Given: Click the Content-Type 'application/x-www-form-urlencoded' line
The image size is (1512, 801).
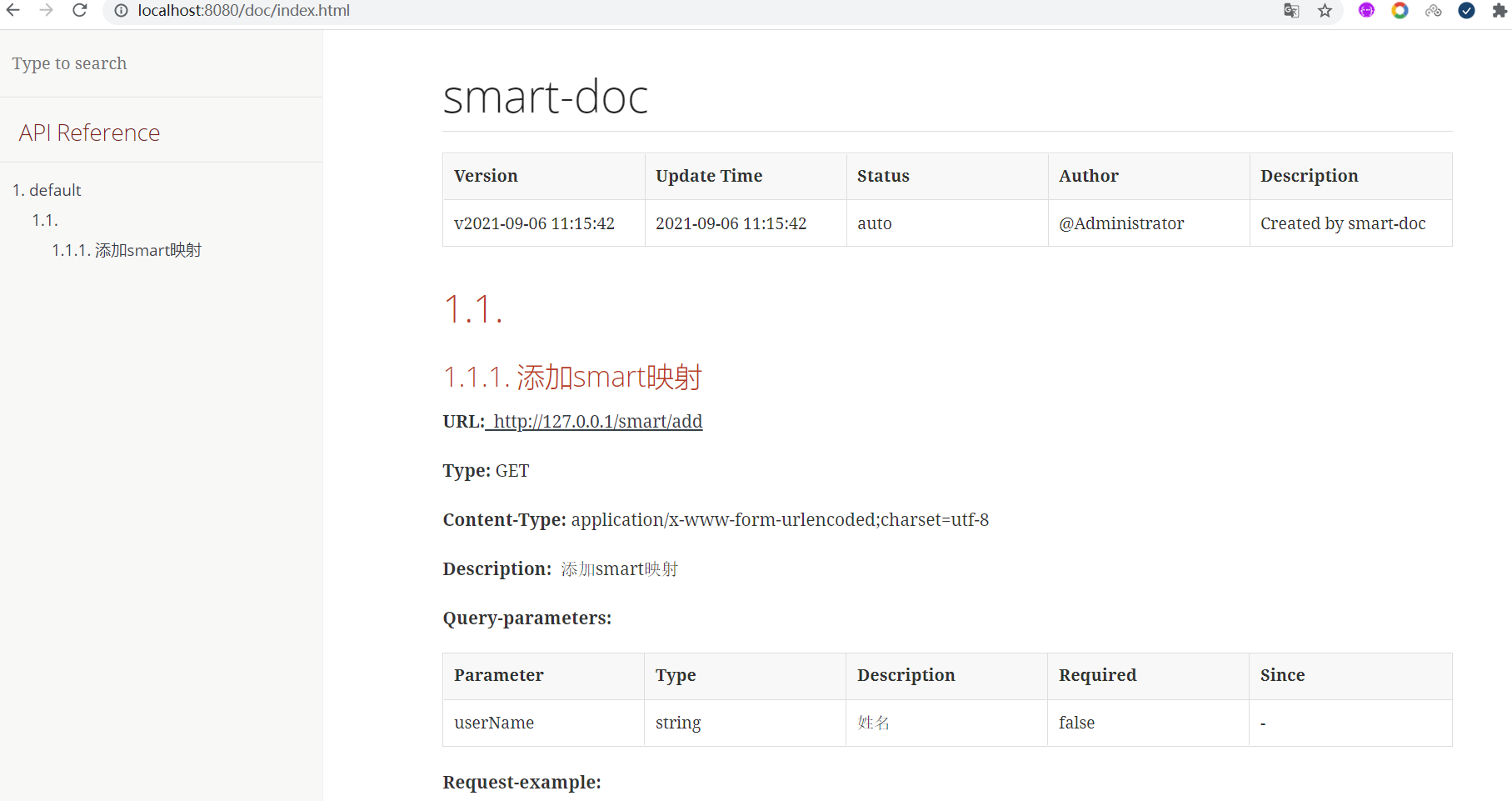Looking at the screenshot, I should pos(716,520).
